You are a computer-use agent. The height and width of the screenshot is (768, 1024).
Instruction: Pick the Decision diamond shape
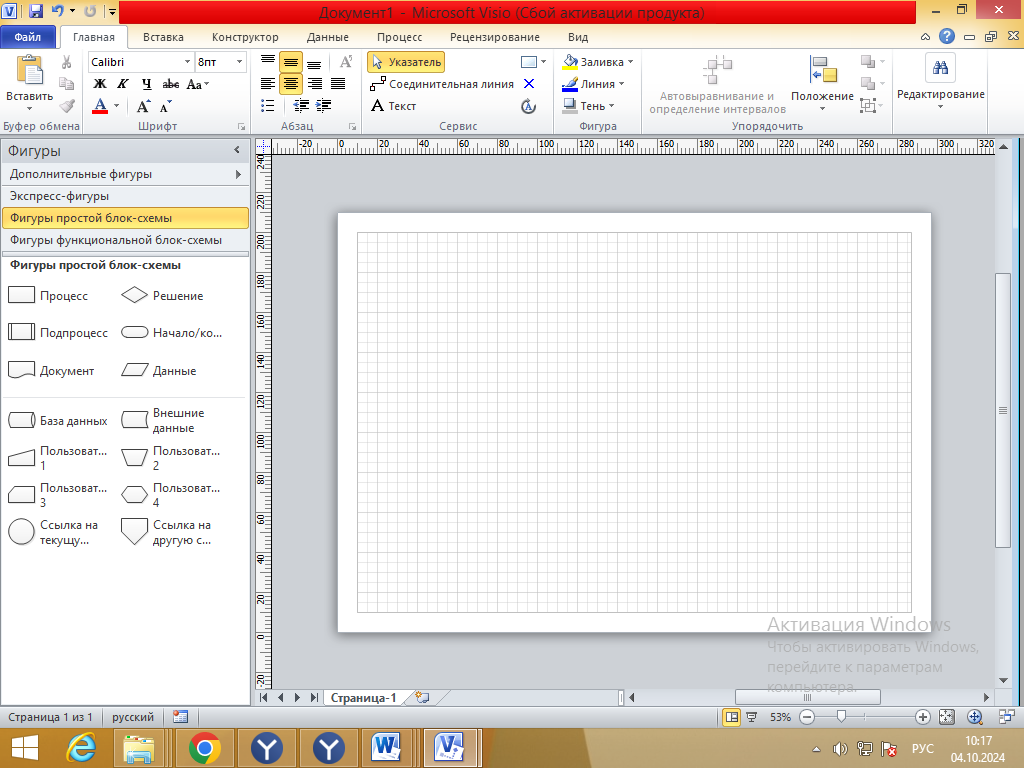[x=135, y=295]
